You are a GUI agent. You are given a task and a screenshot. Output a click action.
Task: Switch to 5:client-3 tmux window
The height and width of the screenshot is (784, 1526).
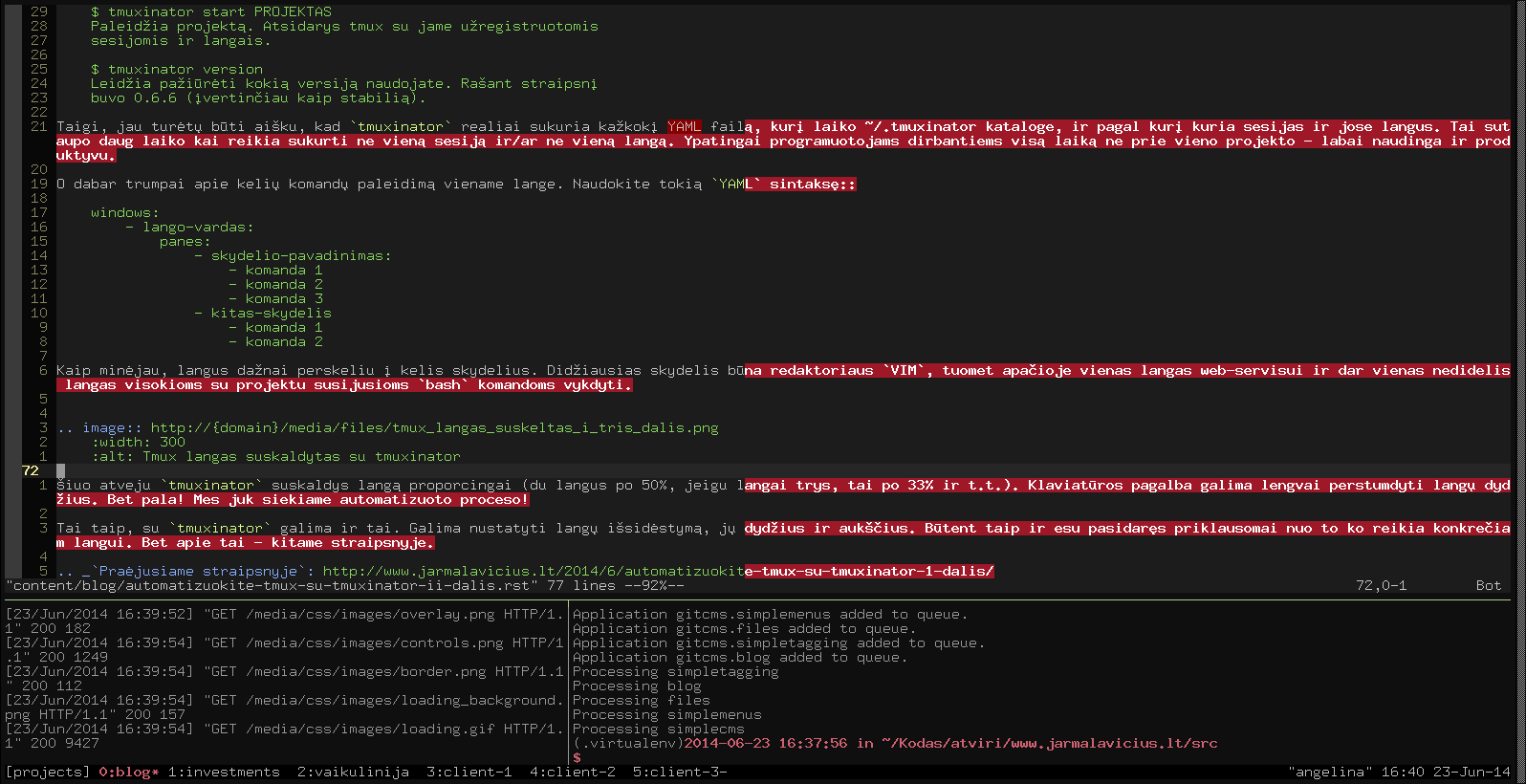click(680, 772)
